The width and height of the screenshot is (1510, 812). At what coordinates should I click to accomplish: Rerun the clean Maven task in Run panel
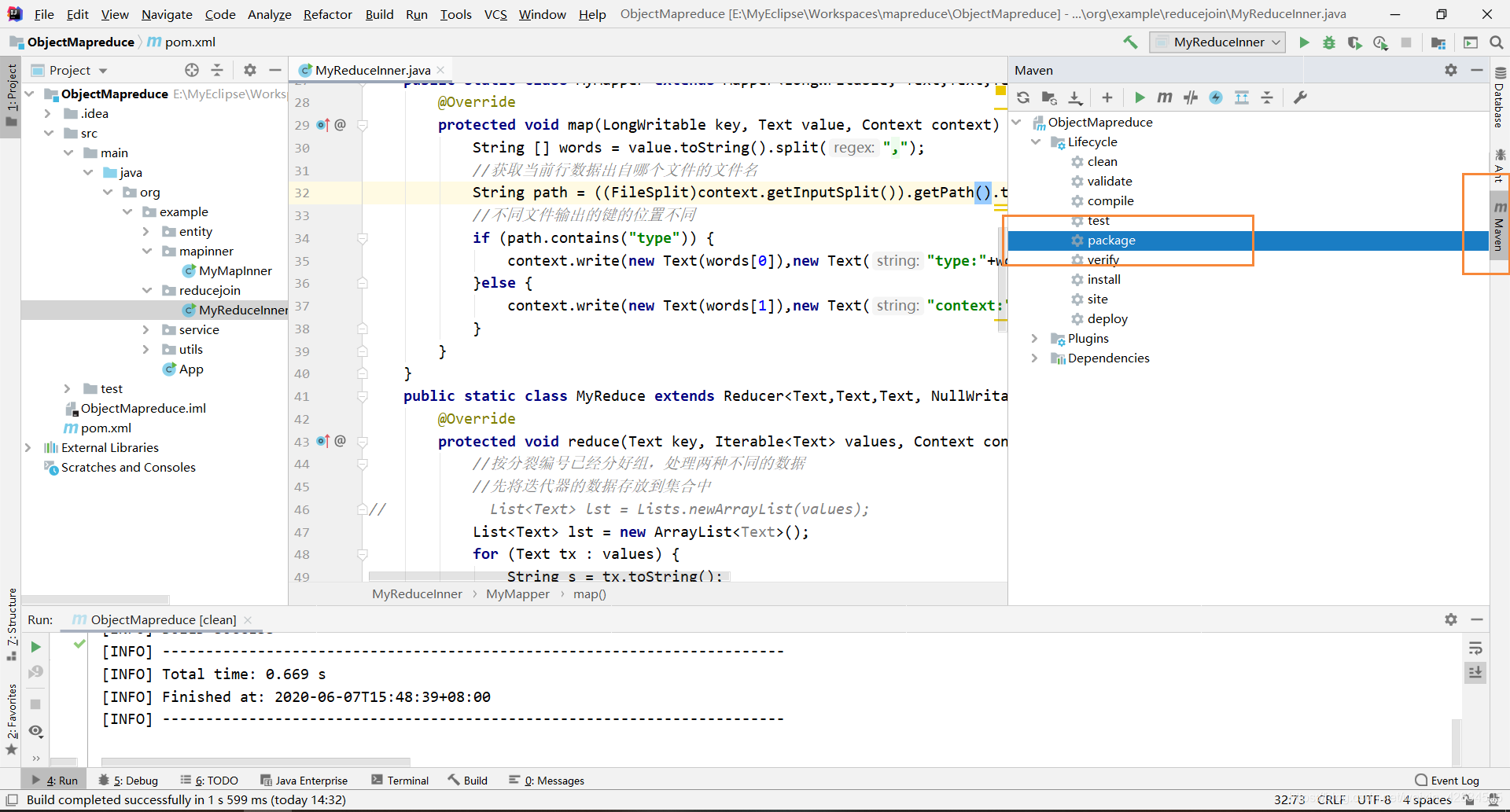coord(35,647)
